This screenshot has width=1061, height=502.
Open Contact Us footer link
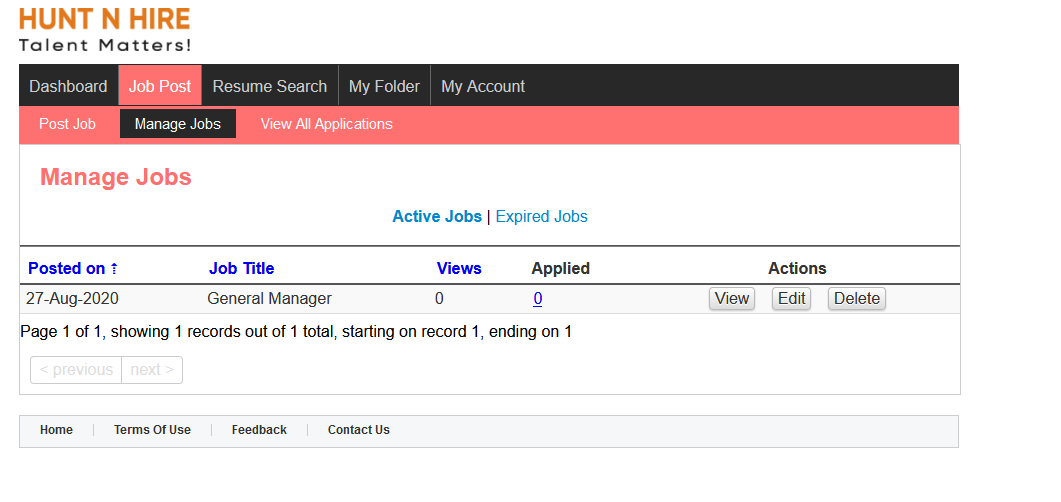[x=359, y=430]
